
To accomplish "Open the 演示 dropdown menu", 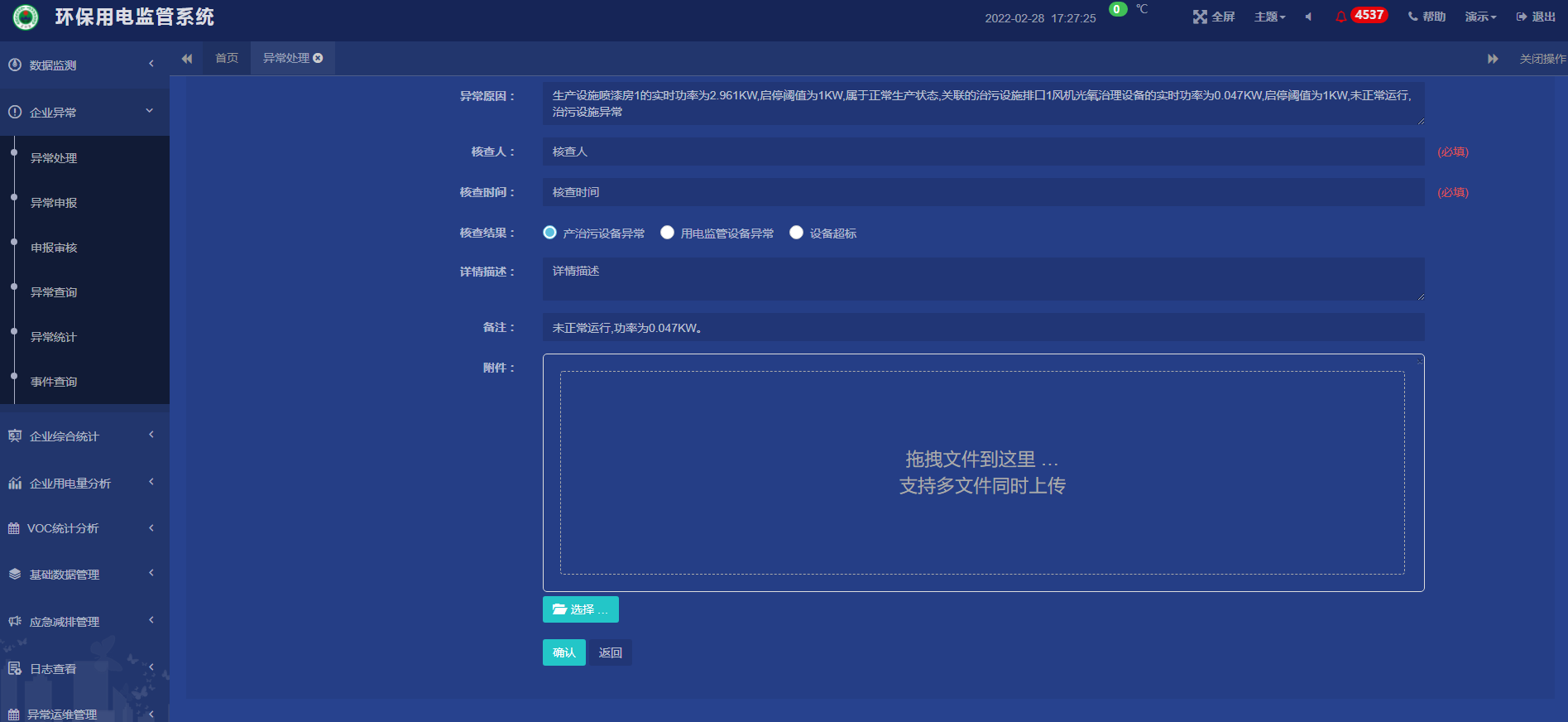I will click(1480, 17).
